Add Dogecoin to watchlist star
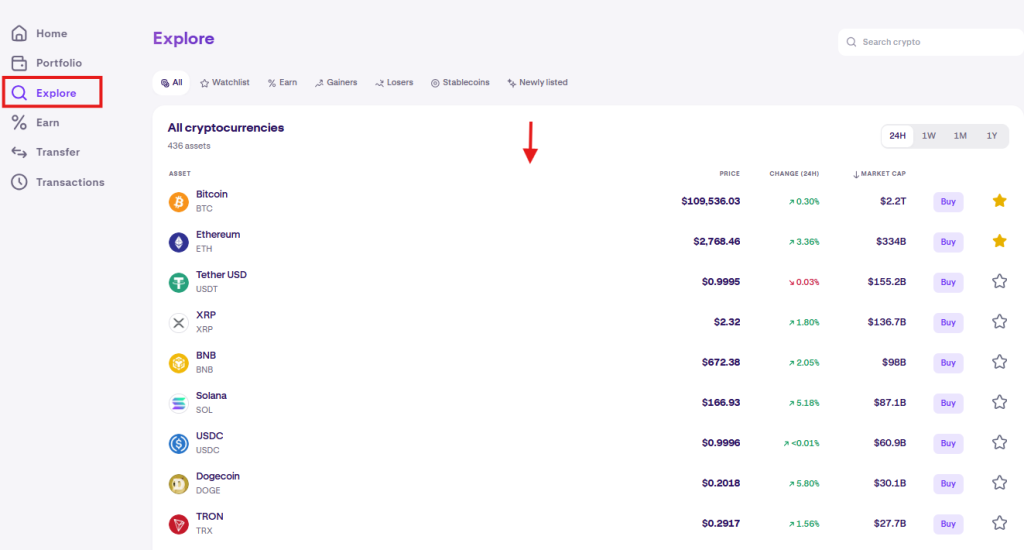 (999, 483)
